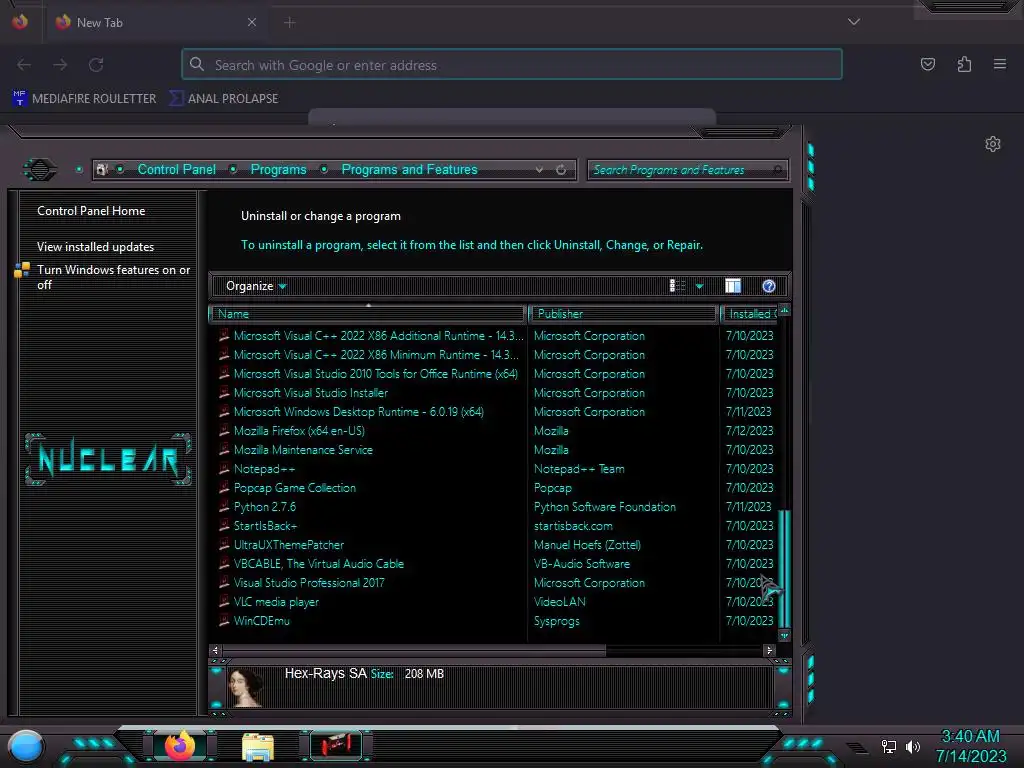1024x768 pixels.
Task: Click the Programs breadcrumb
Action: (x=278, y=170)
